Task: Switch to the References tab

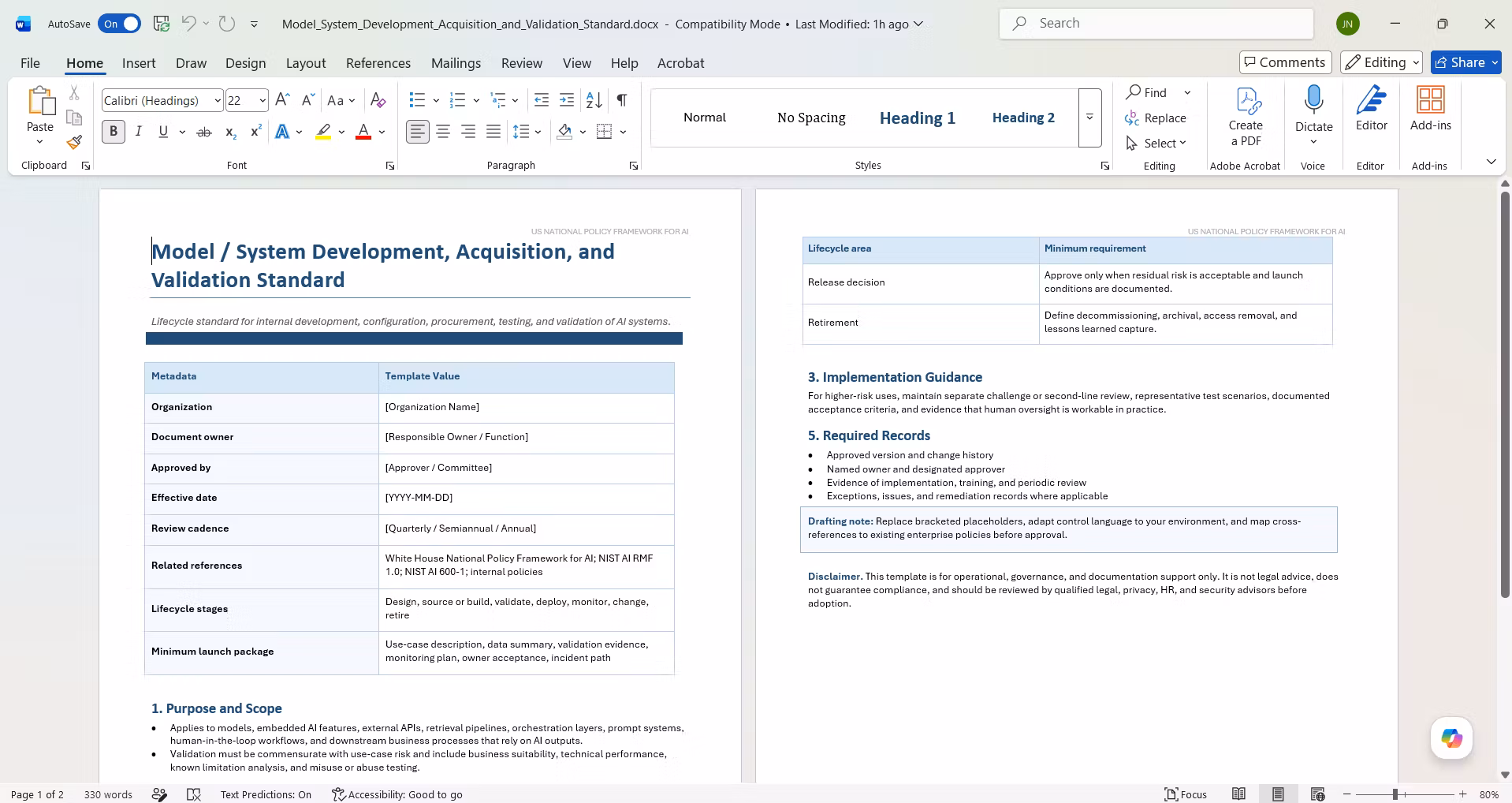Action: (378, 63)
